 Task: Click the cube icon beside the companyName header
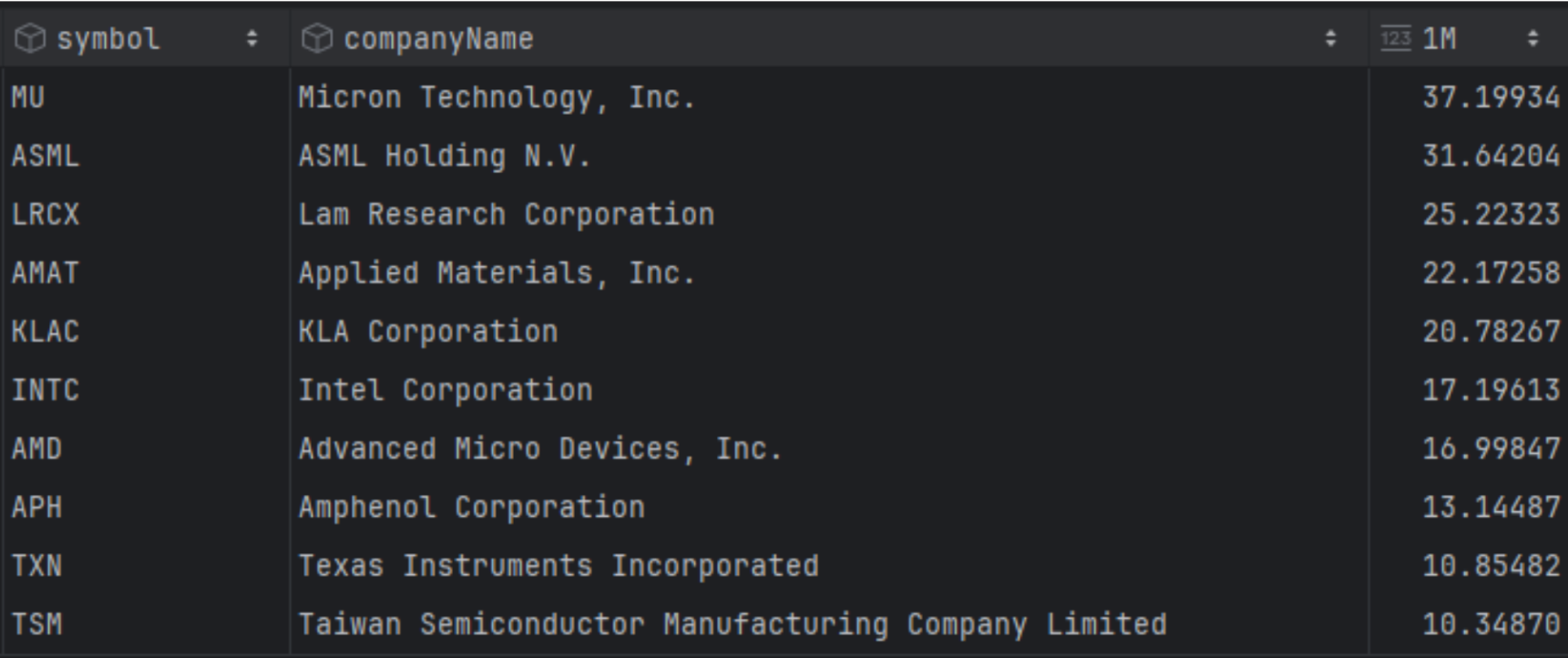(x=316, y=39)
